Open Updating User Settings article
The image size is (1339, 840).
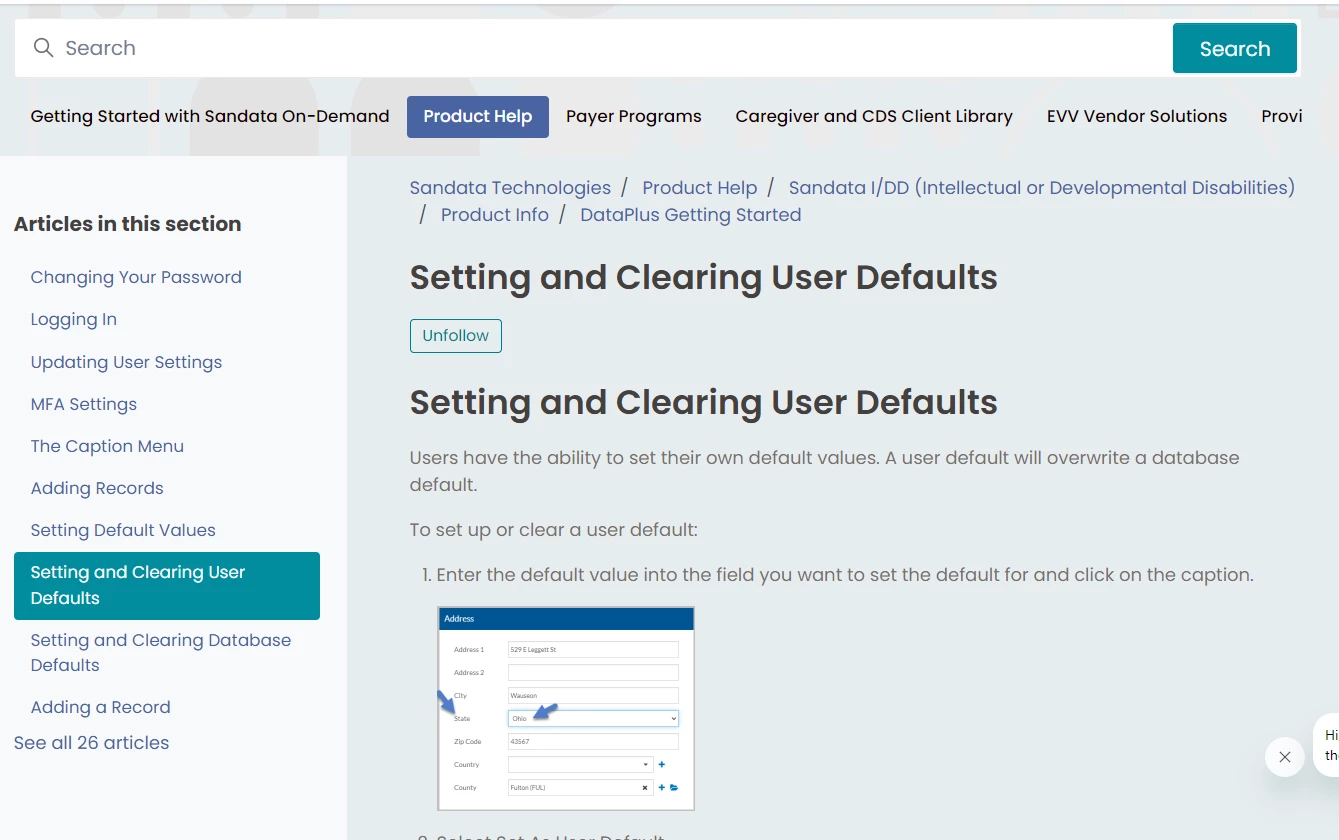tap(126, 362)
